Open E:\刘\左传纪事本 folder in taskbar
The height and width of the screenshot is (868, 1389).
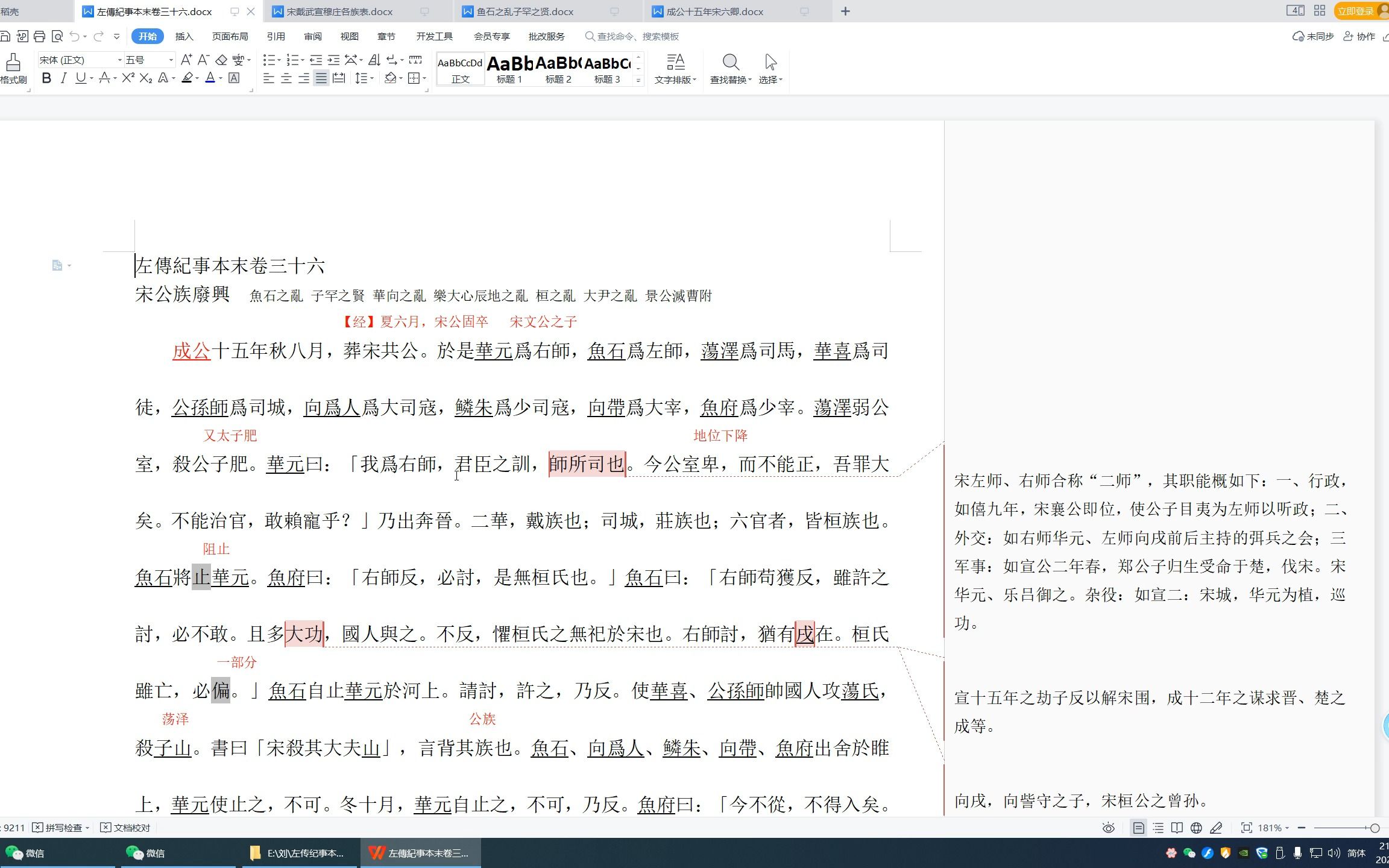click(298, 853)
